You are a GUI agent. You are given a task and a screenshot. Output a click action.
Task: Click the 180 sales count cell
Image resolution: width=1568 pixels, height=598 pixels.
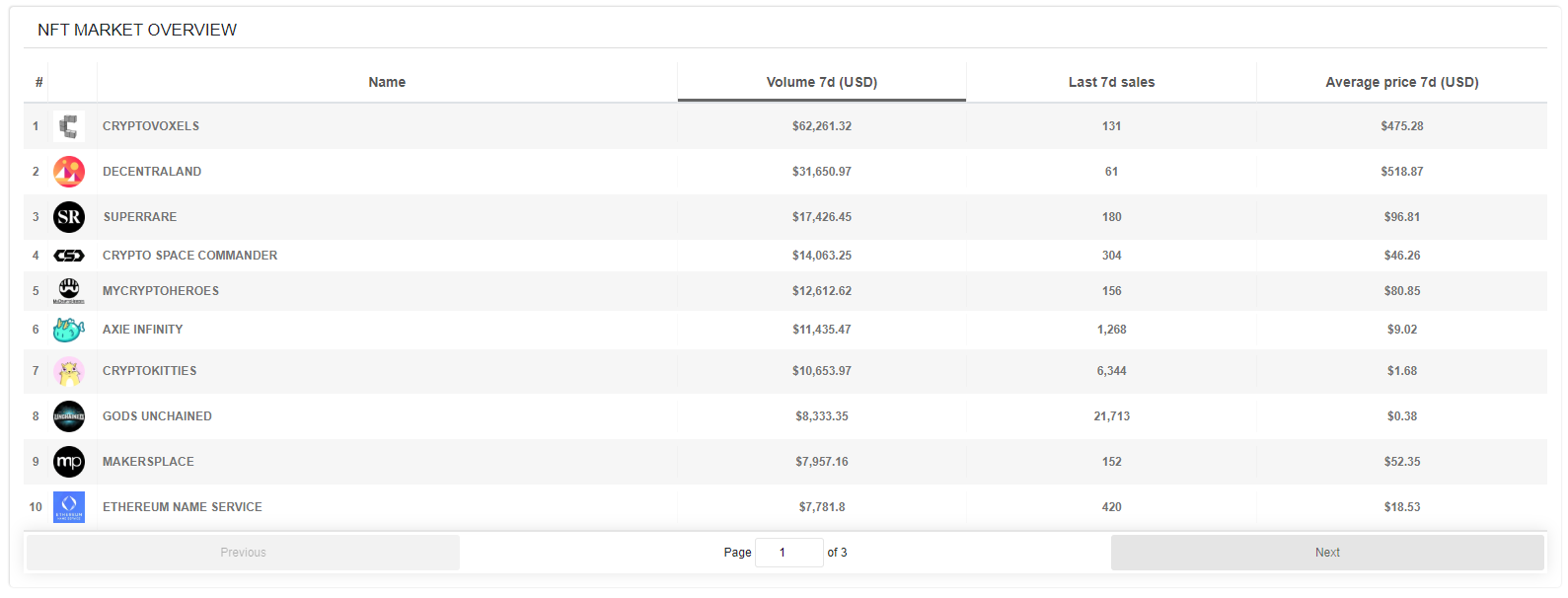coord(1111,217)
